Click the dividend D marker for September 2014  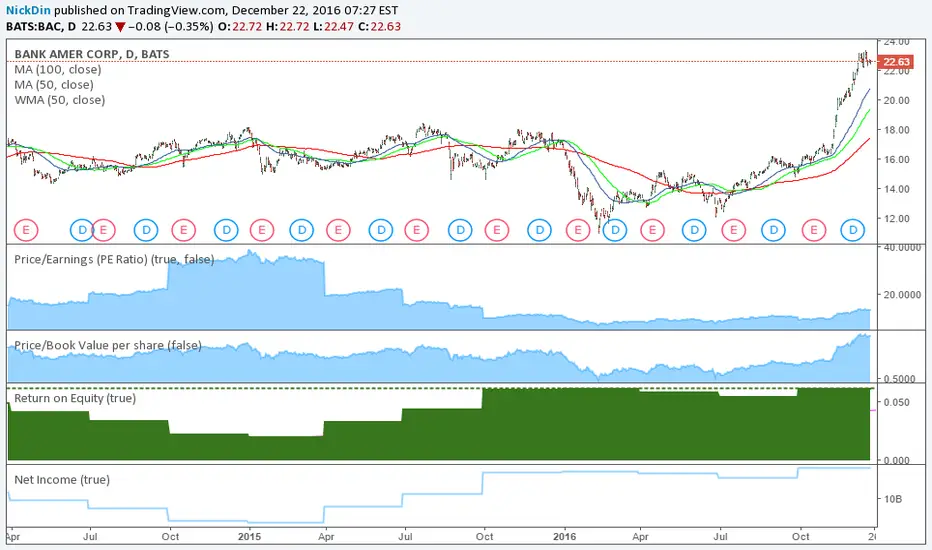[x=146, y=230]
